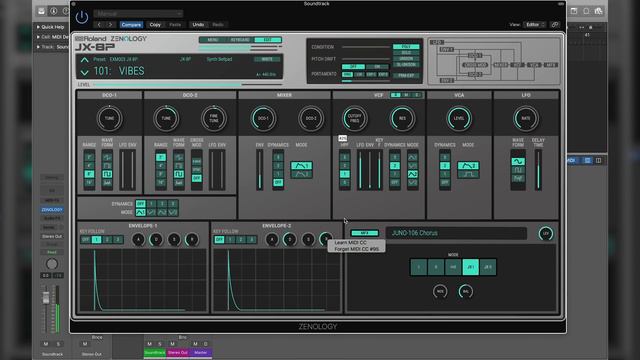Click the Compare button
Viewport: 640px width, 360px height.
(131, 25)
